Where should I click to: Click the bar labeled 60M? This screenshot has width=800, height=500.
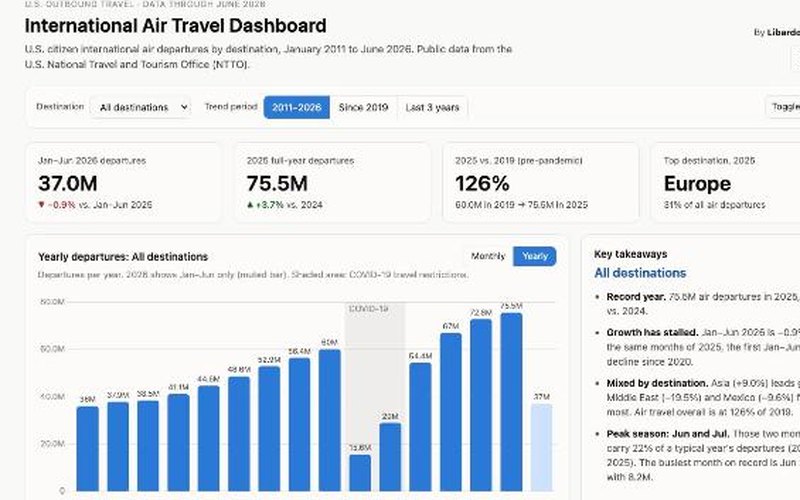[330, 420]
